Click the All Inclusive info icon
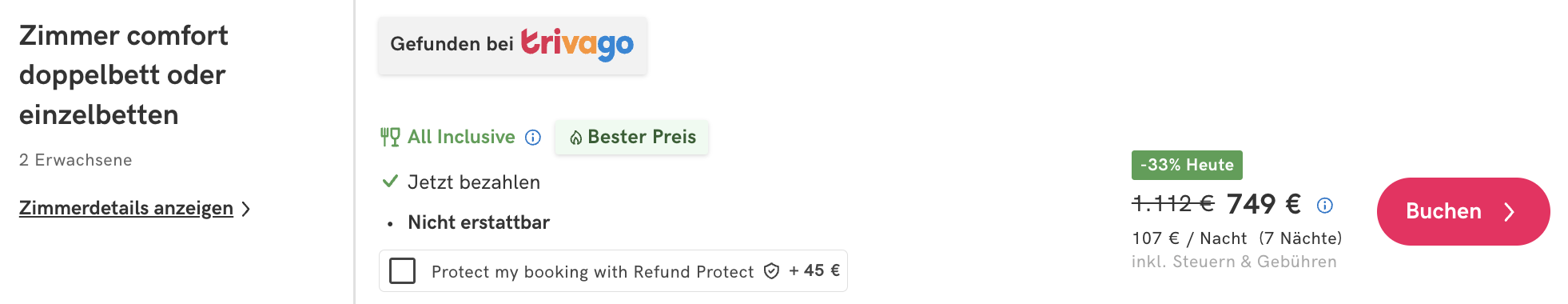Screen dimensions: 1568x304 pos(533,138)
